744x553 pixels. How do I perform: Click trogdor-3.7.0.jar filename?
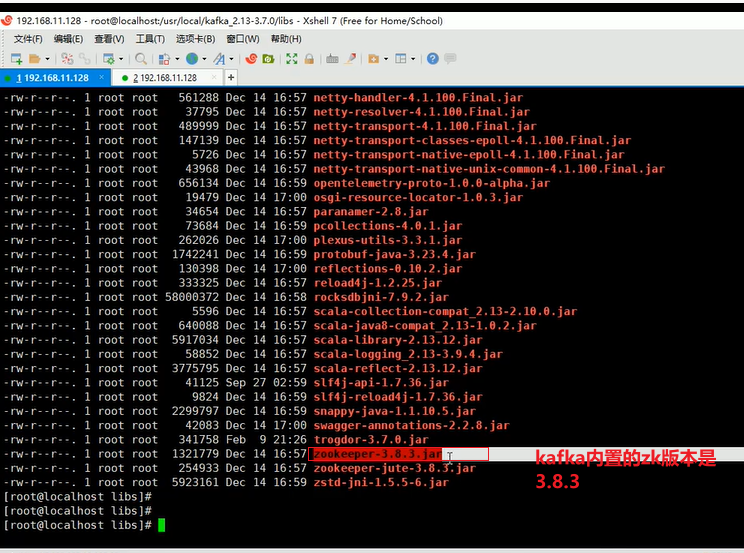(x=371, y=440)
